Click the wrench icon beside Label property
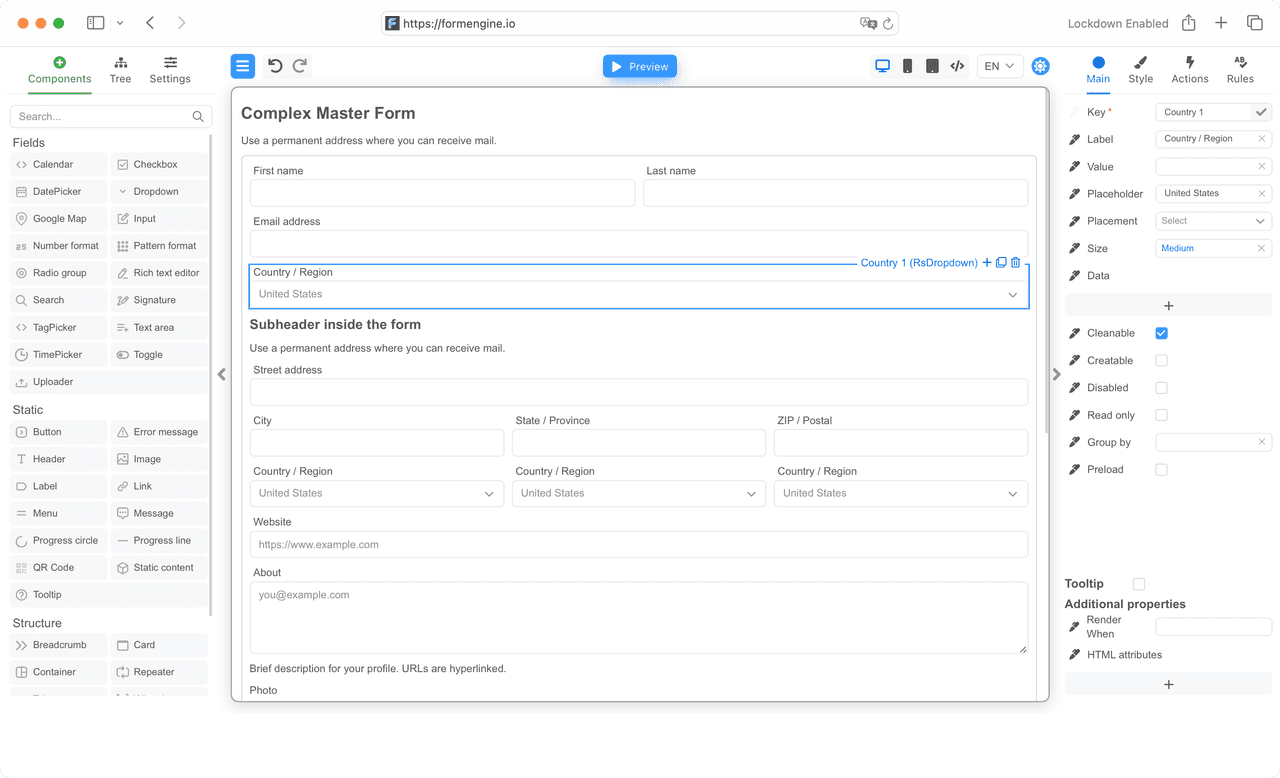Image resolution: width=1280 pixels, height=778 pixels. point(1074,139)
